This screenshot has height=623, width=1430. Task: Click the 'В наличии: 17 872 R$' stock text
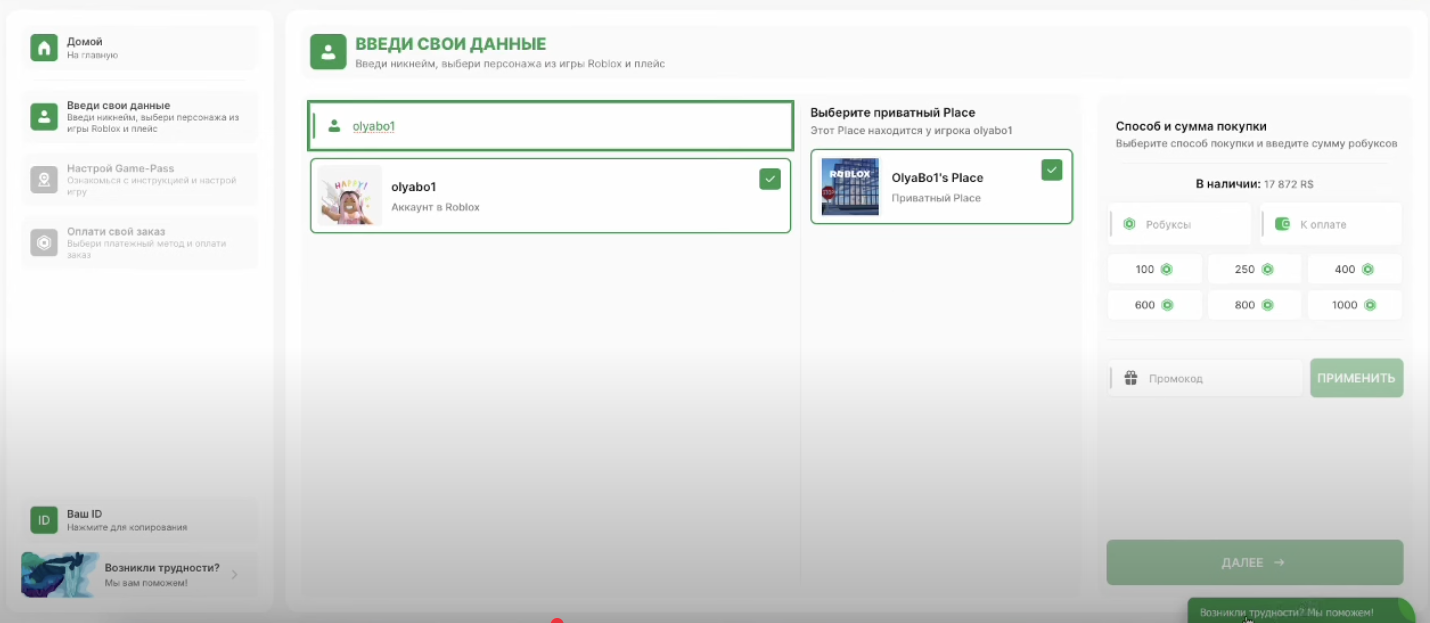coord(1254,184)
